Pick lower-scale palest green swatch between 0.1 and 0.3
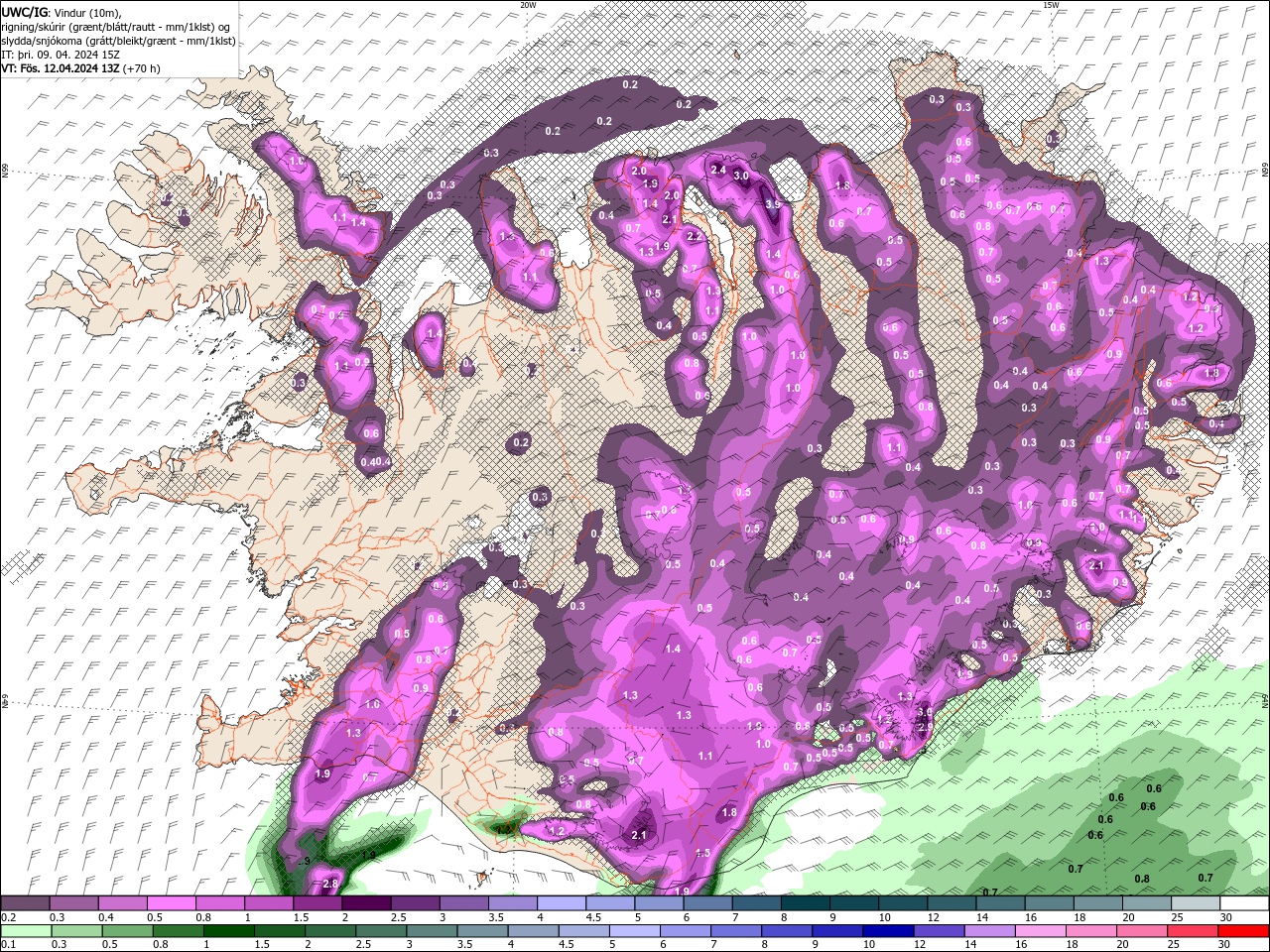 [26, 931]
